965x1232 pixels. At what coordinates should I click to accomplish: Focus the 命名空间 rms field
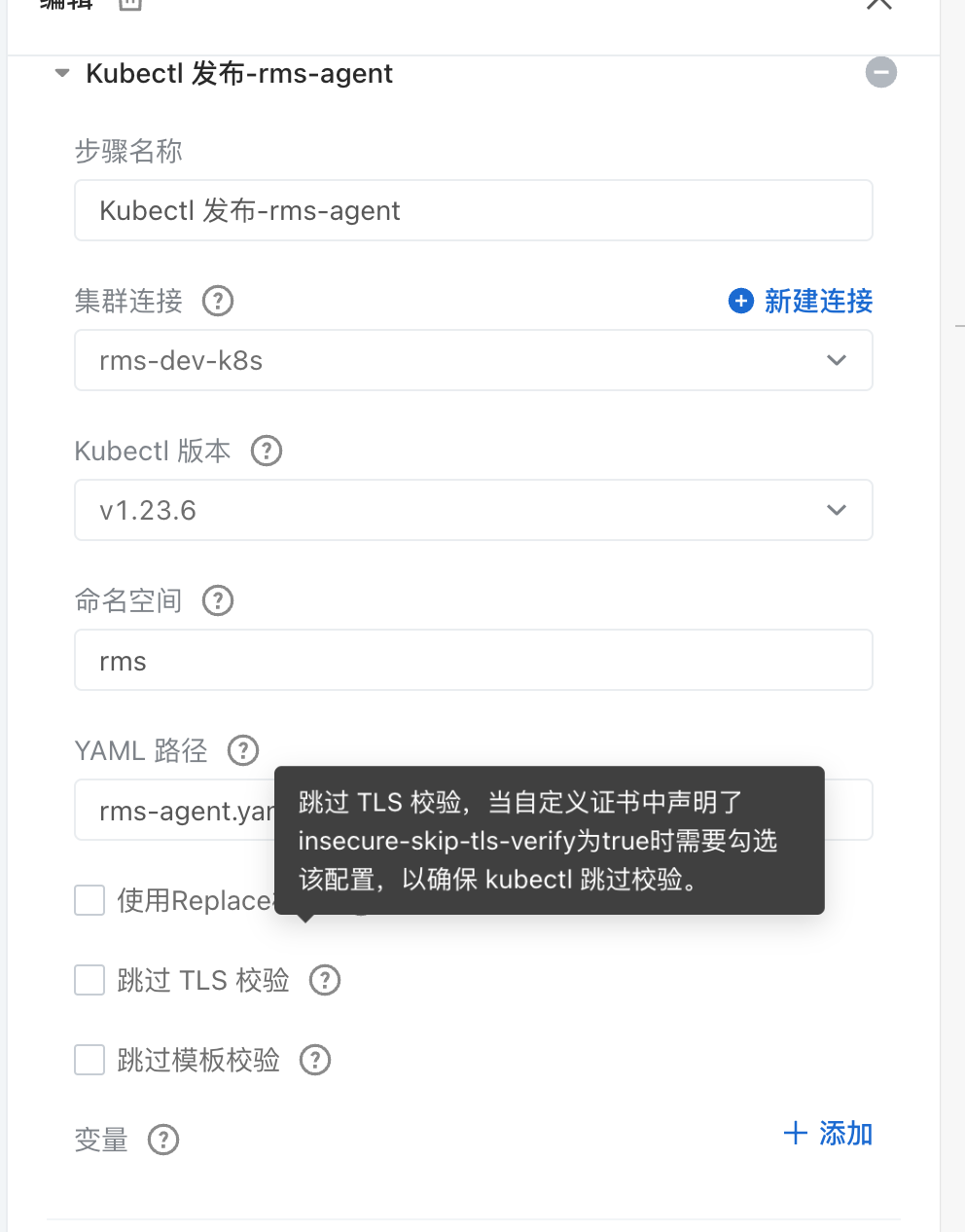point(474,660)
